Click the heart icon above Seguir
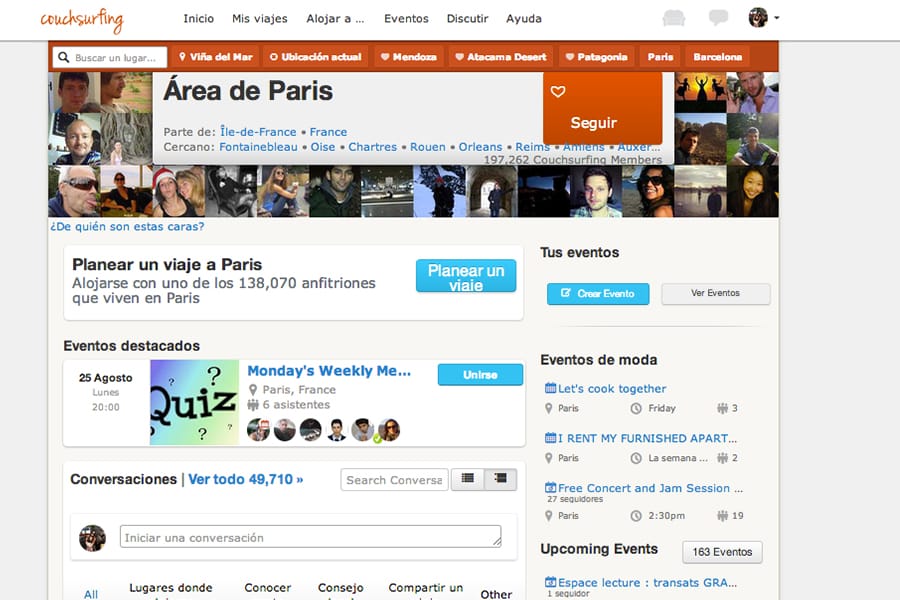 click(x=558, y=92)
